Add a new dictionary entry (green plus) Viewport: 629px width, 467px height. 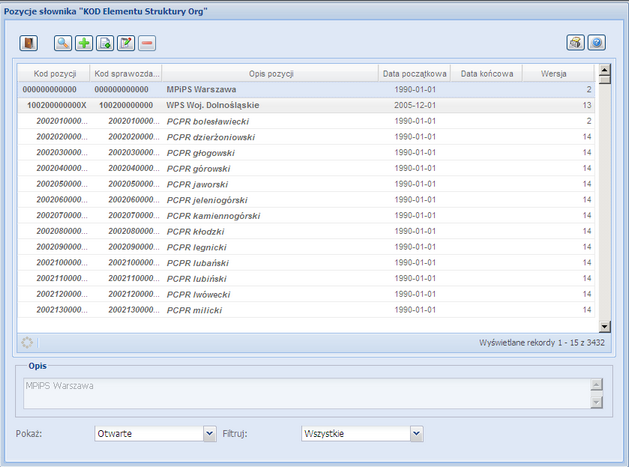click(84, 43)
